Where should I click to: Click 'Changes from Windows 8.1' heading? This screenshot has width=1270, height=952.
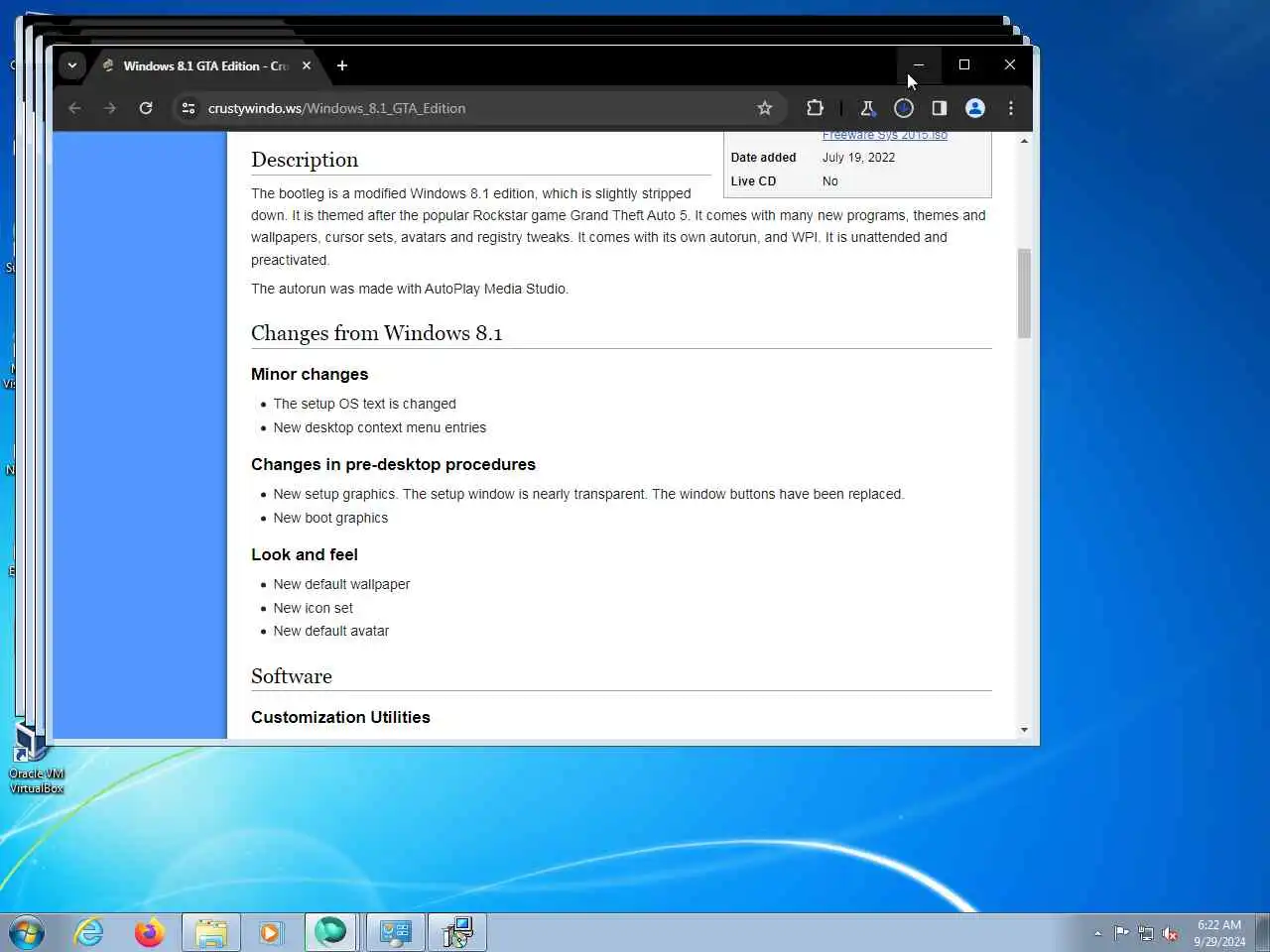(x=377, y=333)
